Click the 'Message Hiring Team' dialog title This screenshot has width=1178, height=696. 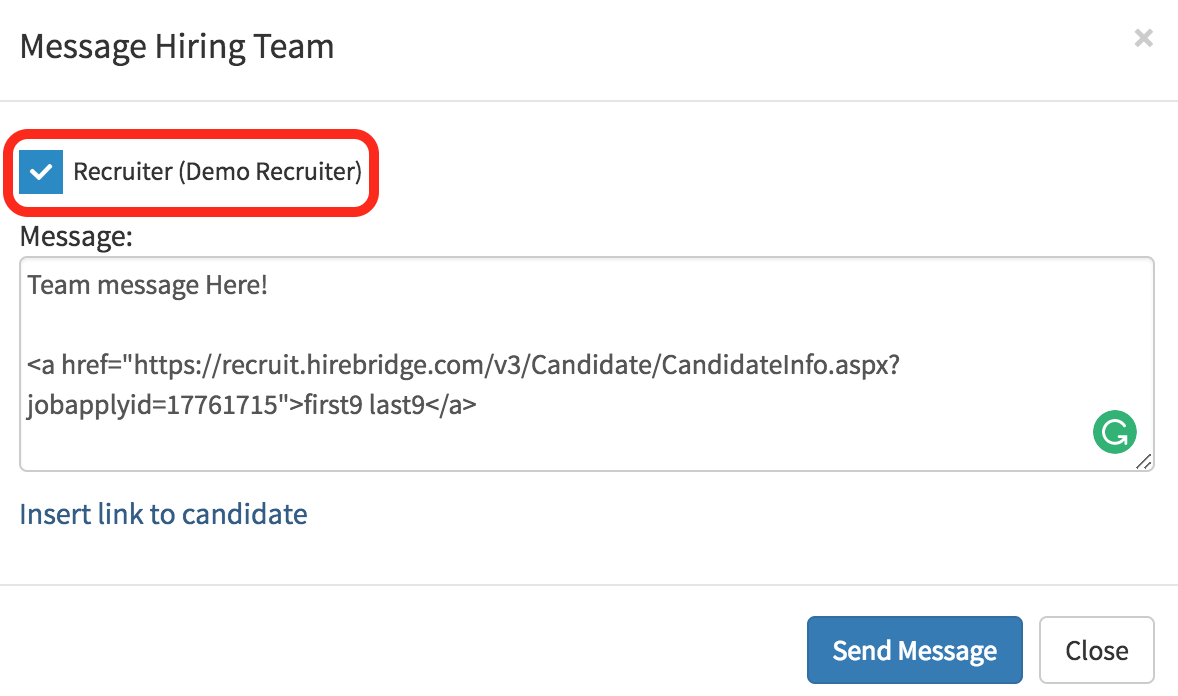[176, 46]
